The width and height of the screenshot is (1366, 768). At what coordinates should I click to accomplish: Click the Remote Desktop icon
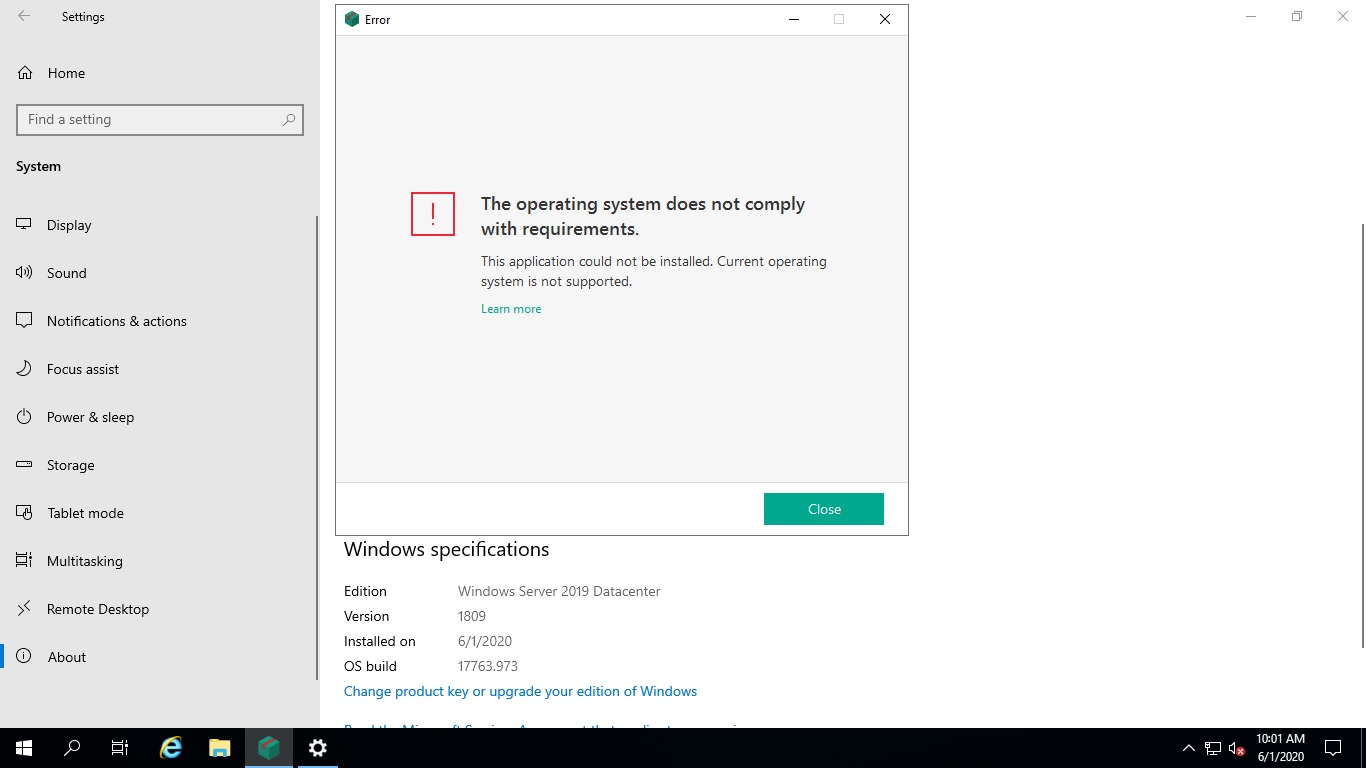[x=24, y=609]
